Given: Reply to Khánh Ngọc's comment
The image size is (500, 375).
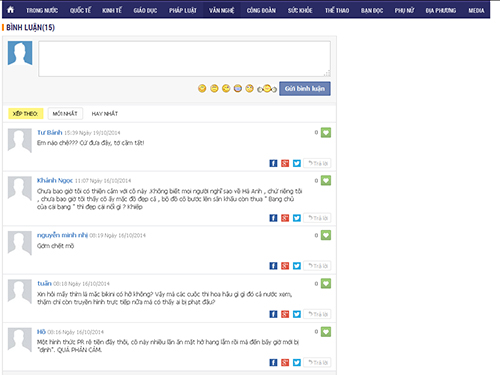Looking at the screenshot, I should click(x=317, y=218).
